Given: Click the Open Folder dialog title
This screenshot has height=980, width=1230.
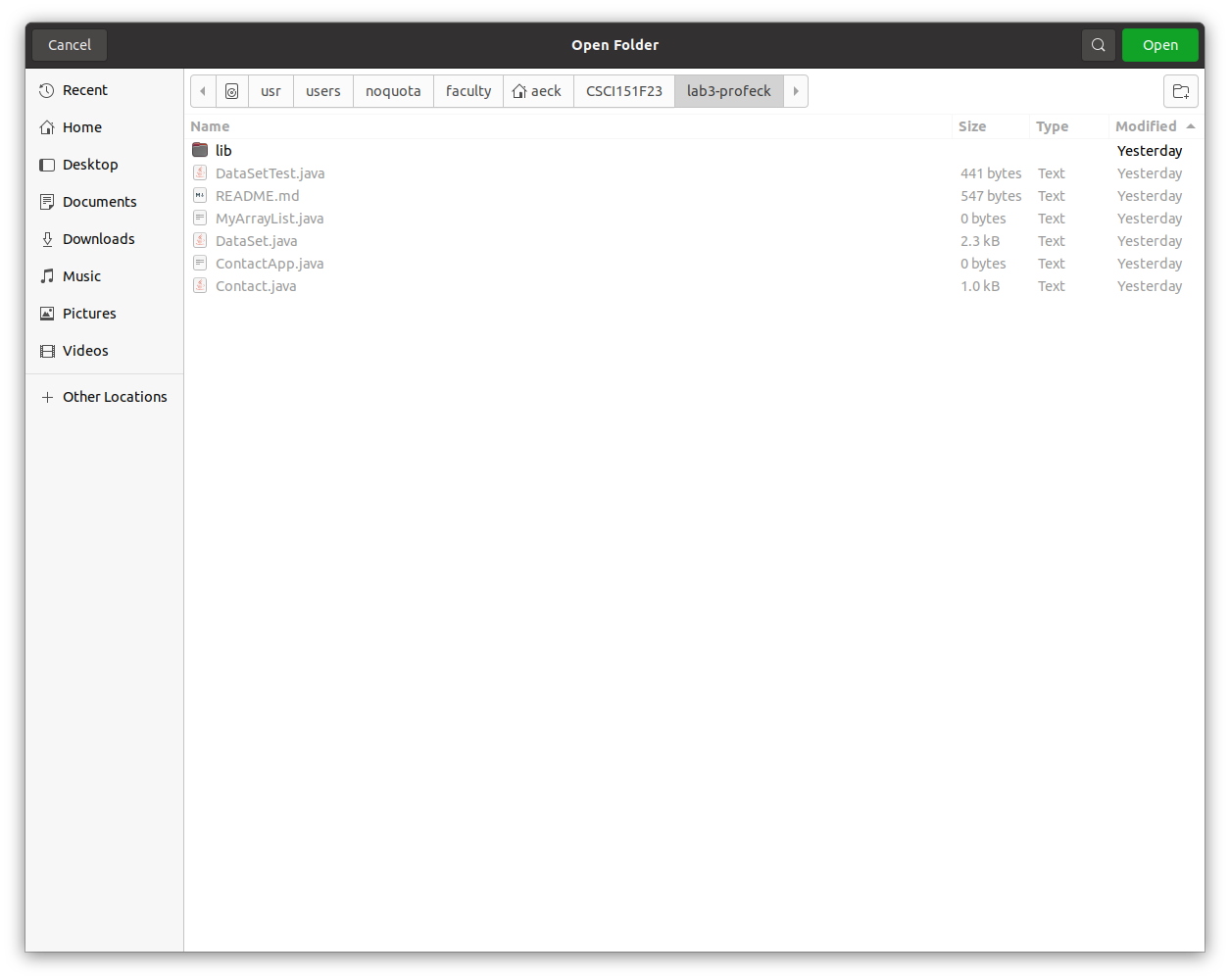Looking at the screenshot, I should [615, 45].
